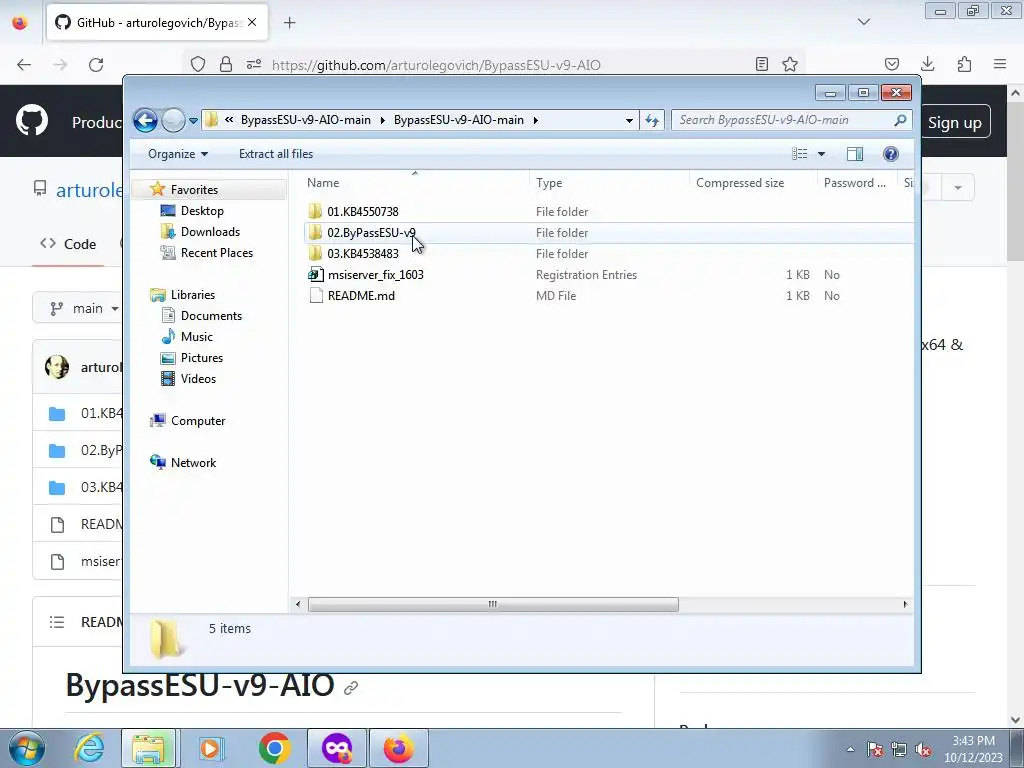Viewport: 1024px width, 768px height.
Task: Click the Explorer forward navigation arrow
Action: (173, 120)
